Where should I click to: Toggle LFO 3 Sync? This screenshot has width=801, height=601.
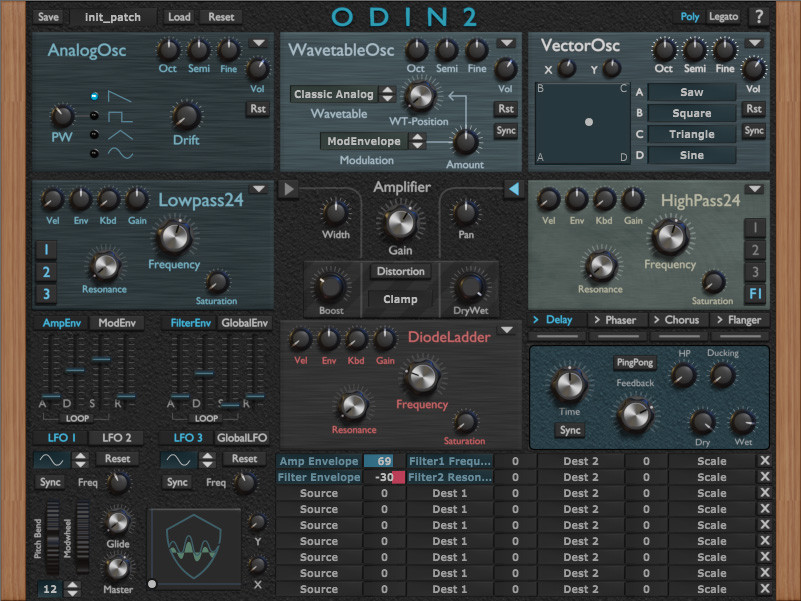[x=177, y=482]
